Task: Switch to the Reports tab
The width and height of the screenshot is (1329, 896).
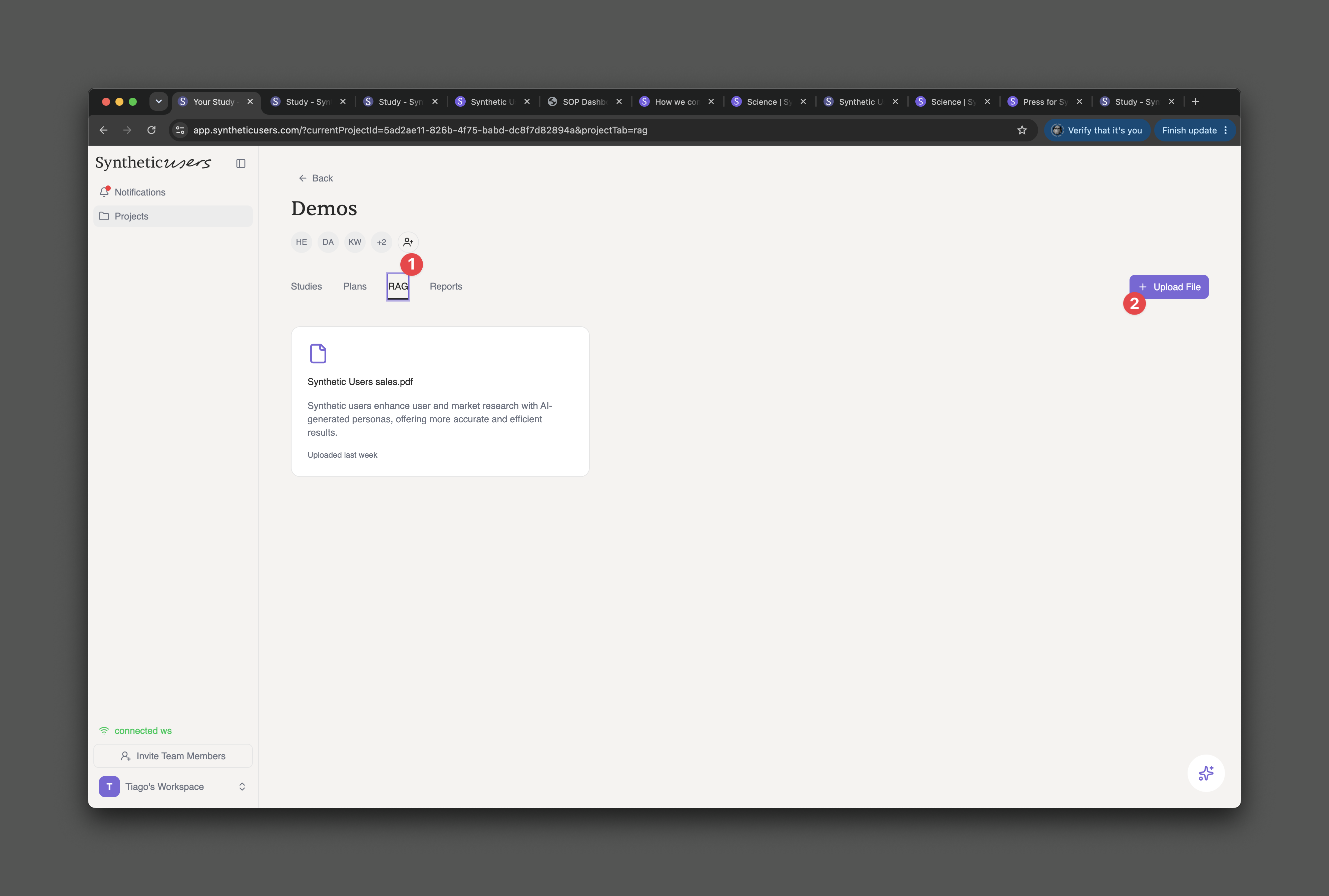Action: pos(446,286)
